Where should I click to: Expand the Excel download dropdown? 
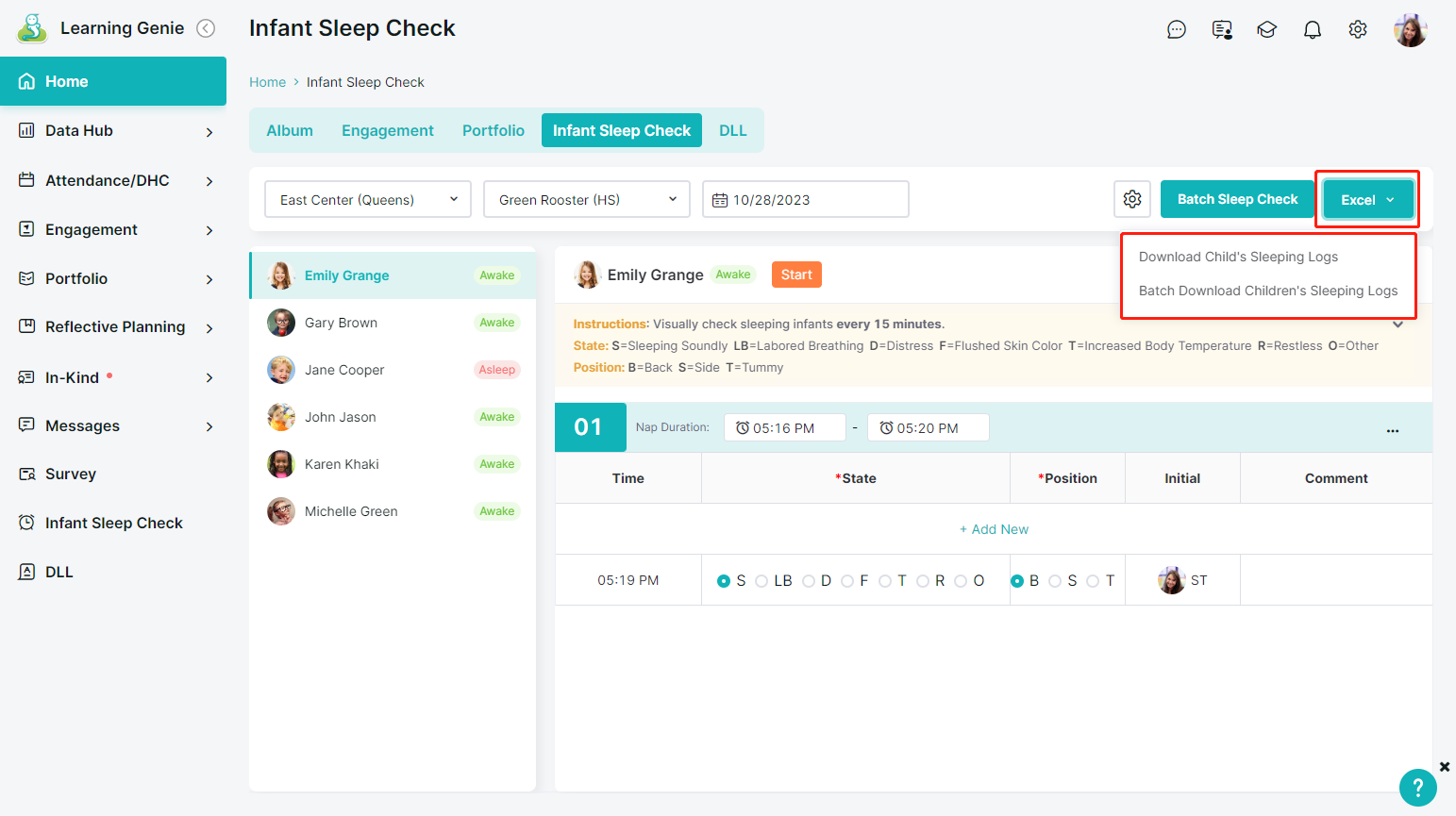tap(1367, 200)
